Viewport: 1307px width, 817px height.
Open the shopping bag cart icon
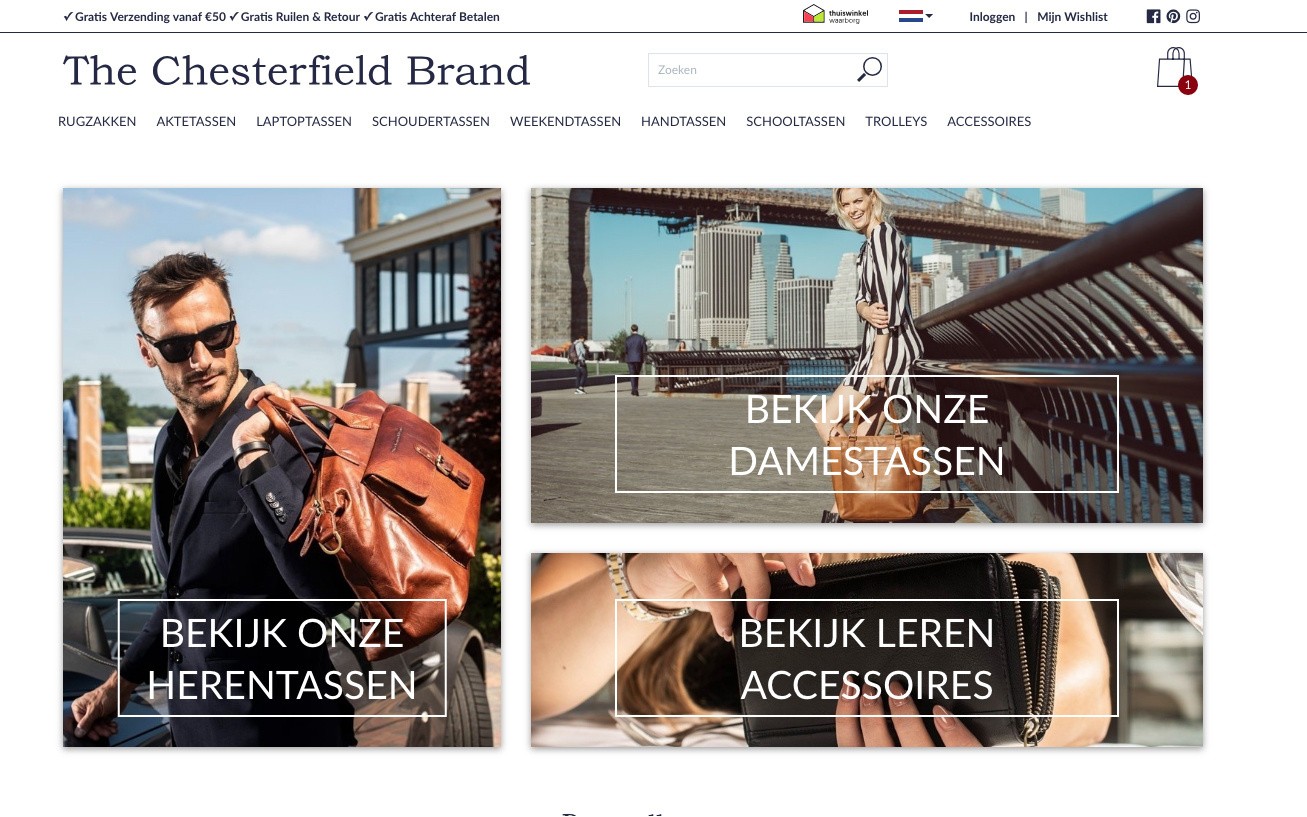pos(1175,68)
